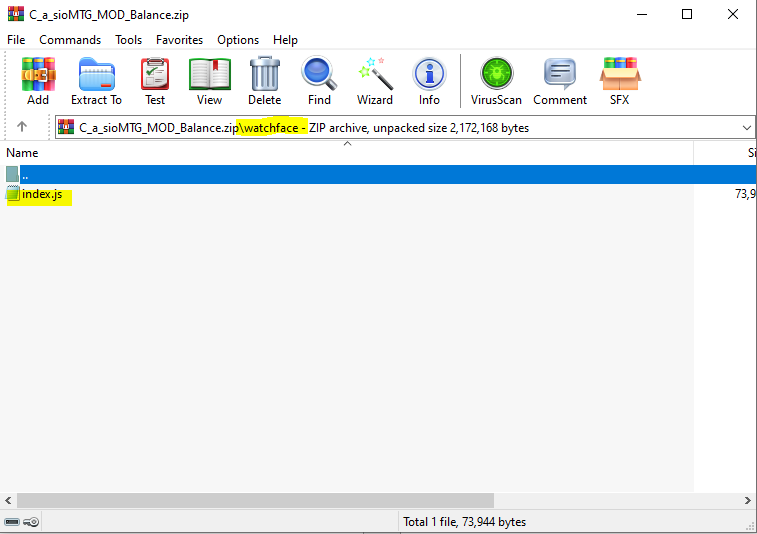Maximize the WinRAR window
757x534 pixels.
(x=687, y=14)
